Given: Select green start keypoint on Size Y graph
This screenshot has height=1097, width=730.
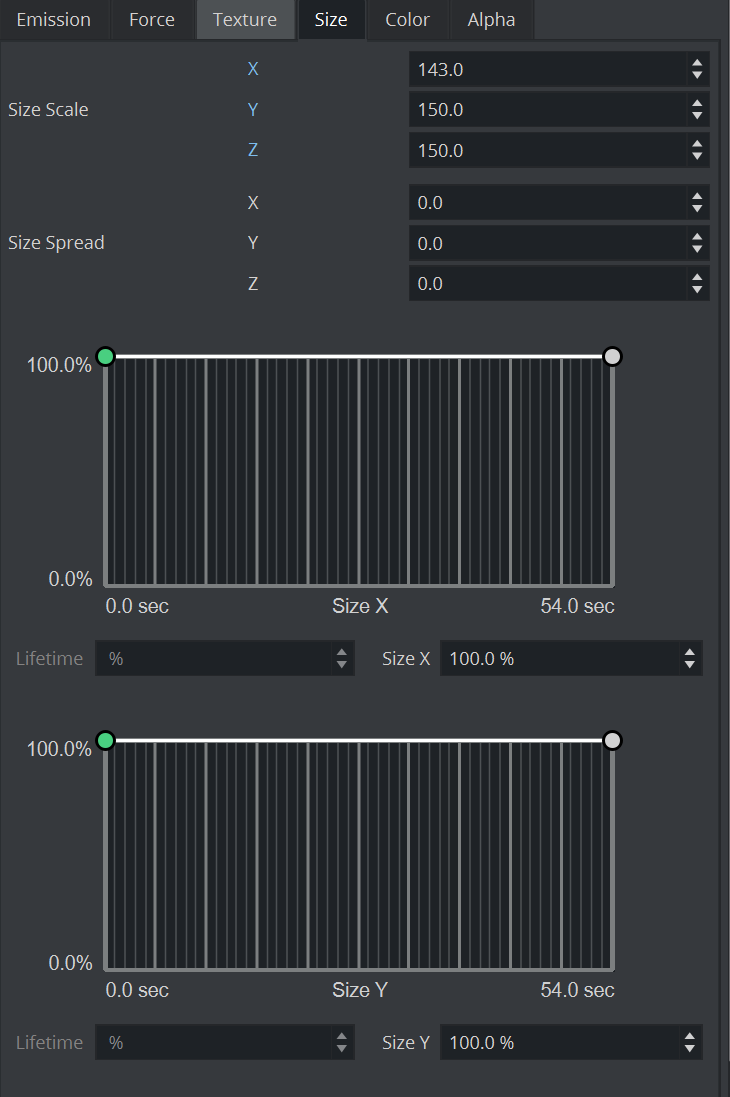Looking at the screenshot, I should pos(106,740).
